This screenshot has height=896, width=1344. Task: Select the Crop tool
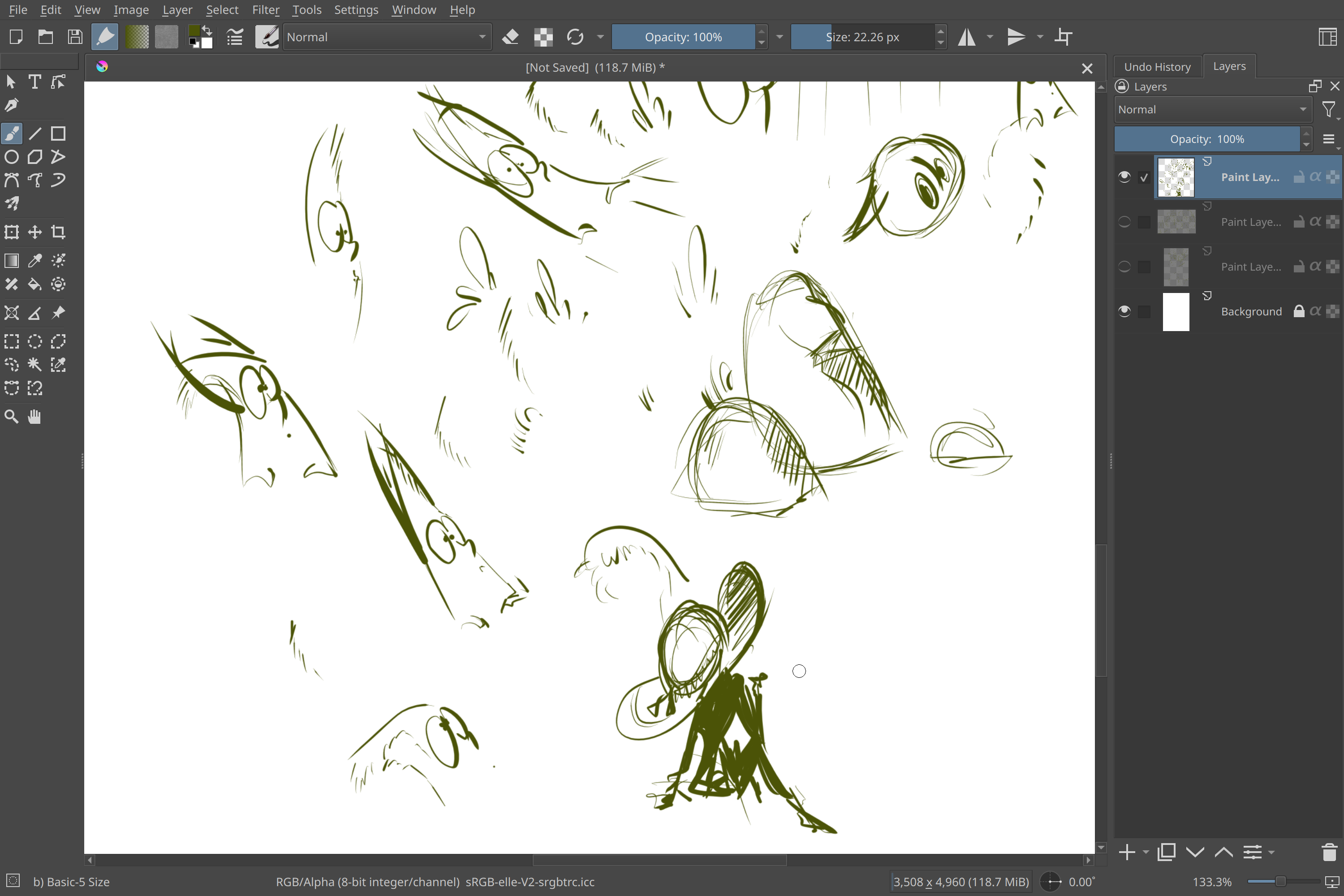[58, 232]
